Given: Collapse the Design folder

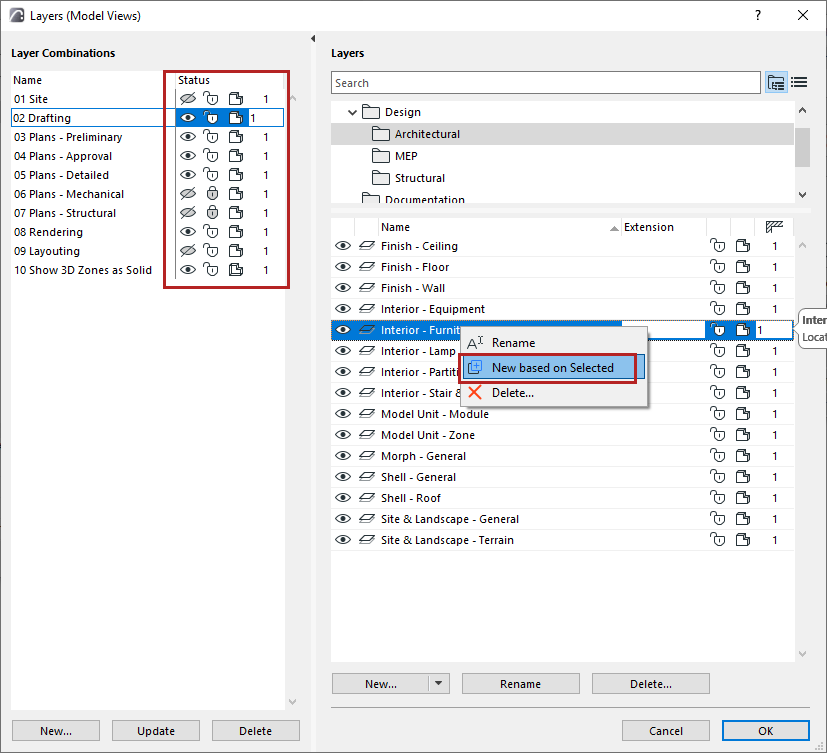Looking at the screenshot, I should tap(352, 112).
